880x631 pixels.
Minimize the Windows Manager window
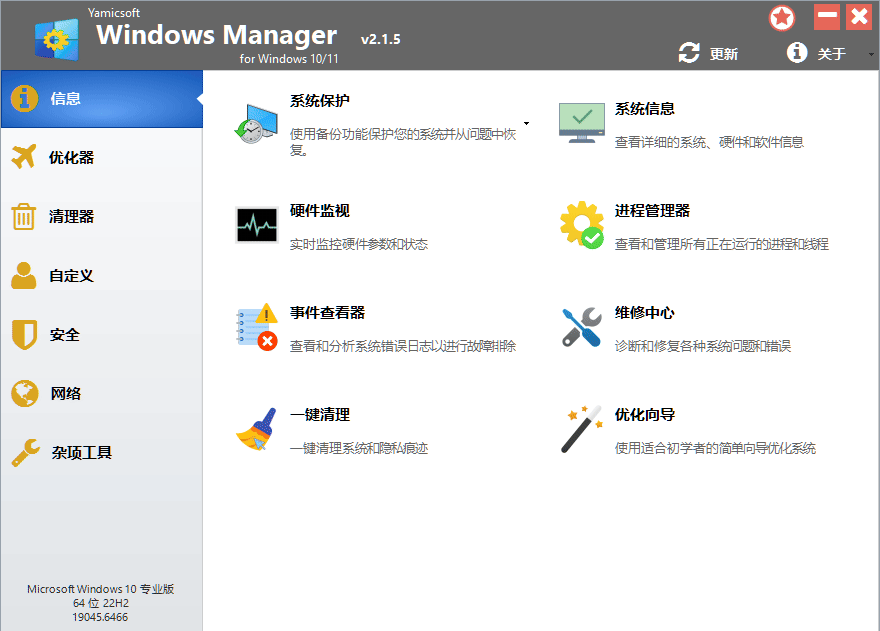[826, 17]
